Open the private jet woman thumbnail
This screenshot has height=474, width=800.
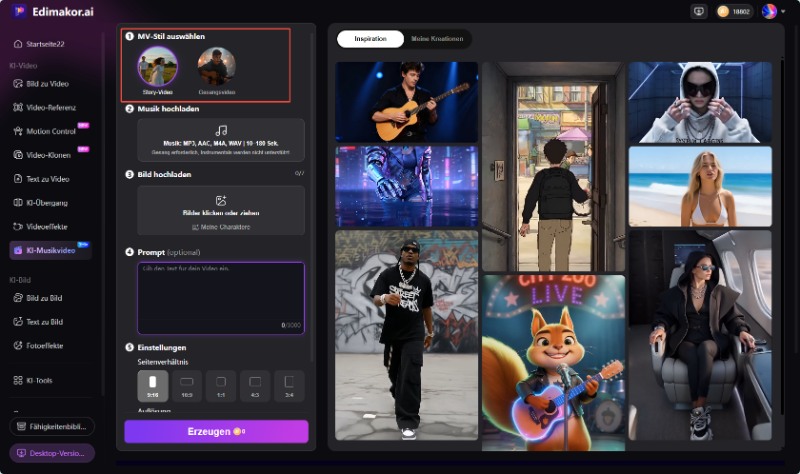pyautogui.click(x=700, y=335)
